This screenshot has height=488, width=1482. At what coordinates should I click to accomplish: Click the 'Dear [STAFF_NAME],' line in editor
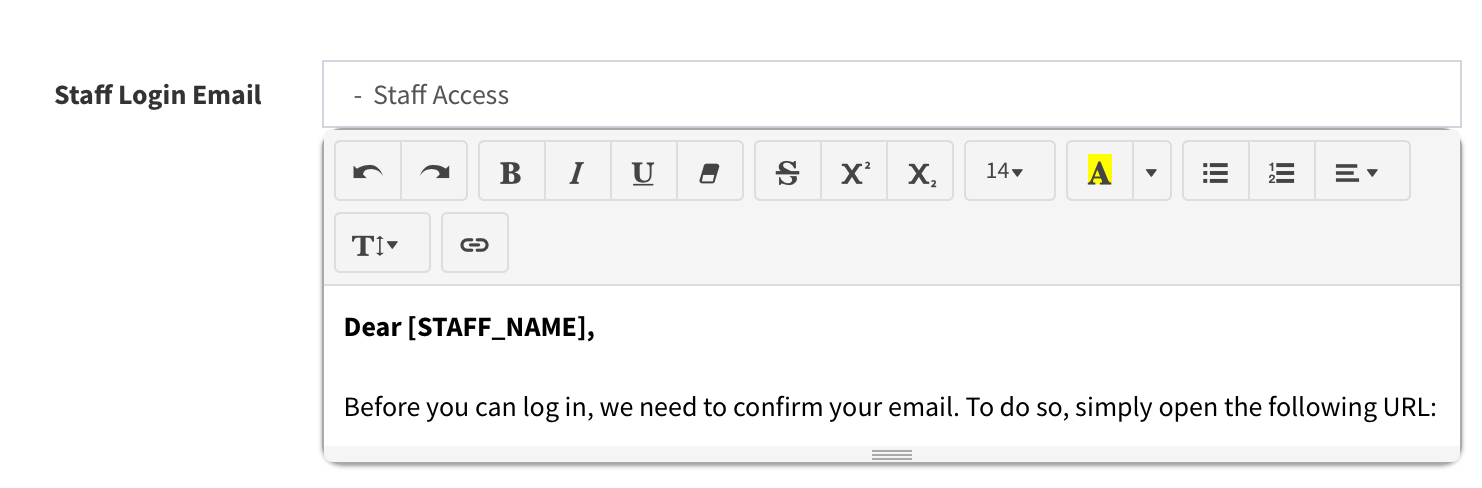coord(469,328)
